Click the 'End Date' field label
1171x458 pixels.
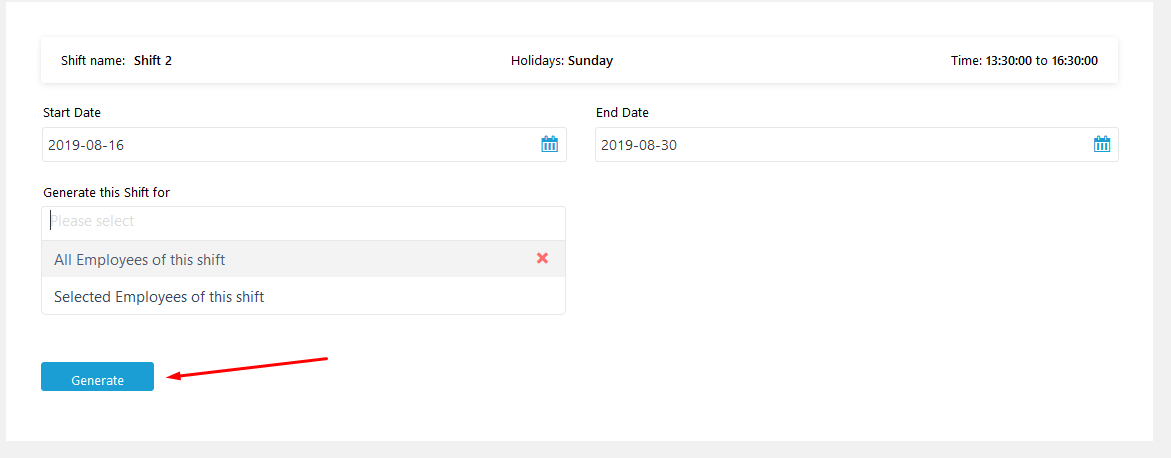[x=622, y=113]
